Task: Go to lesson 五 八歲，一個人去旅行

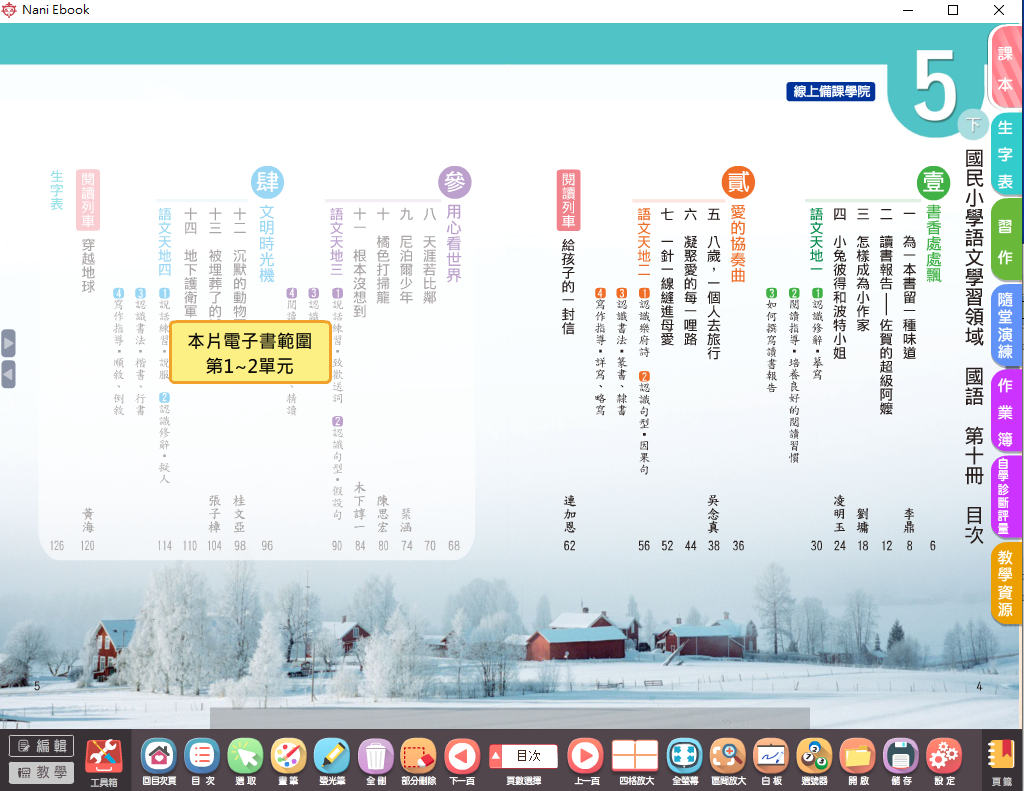Action: pyautogui.click(x=713, y=290)
